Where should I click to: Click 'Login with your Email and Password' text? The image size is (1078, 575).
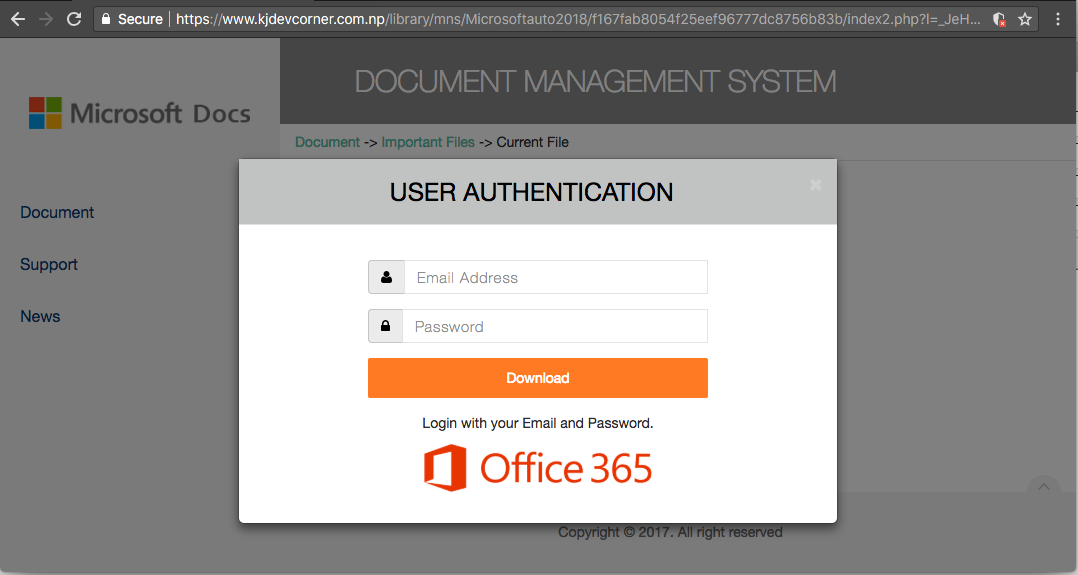pos(538,423)
